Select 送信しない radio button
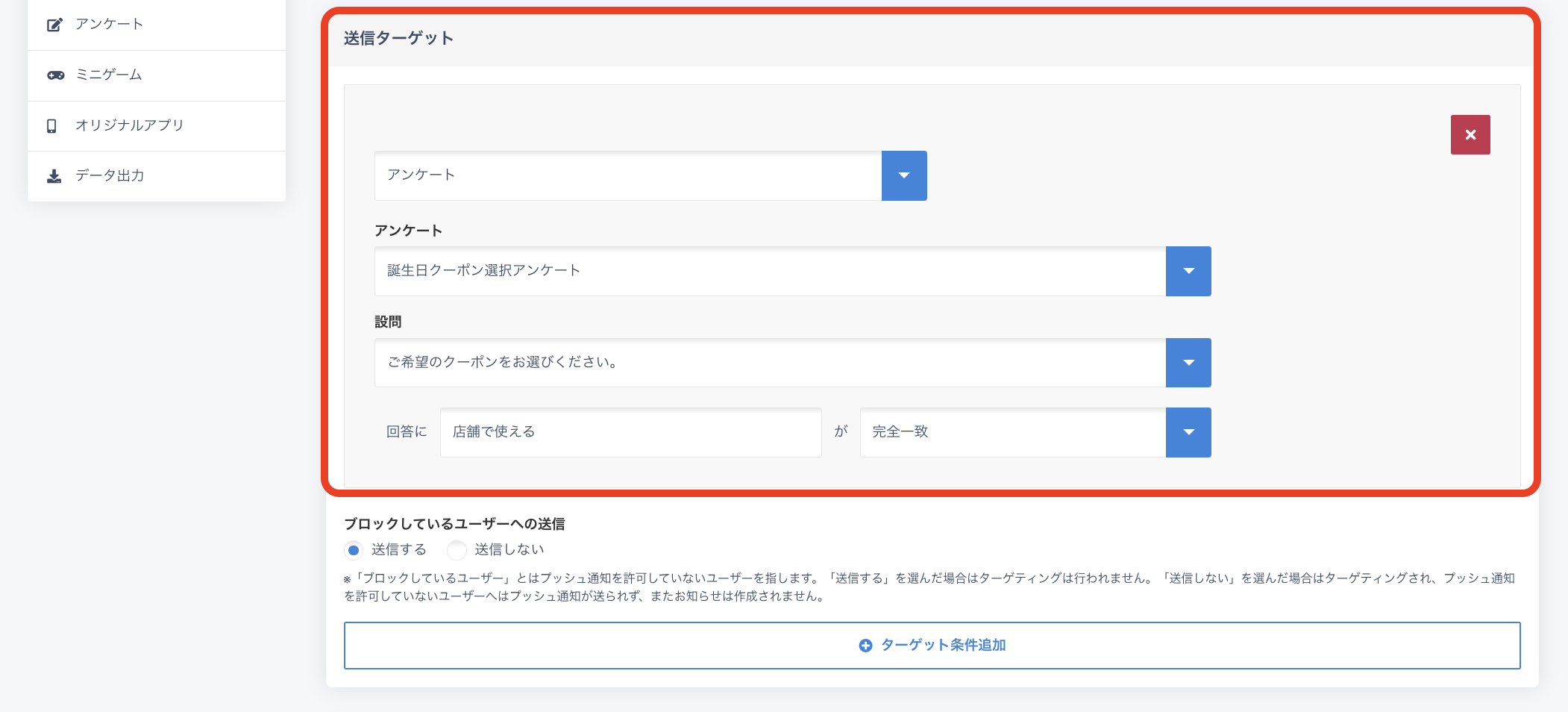 click(457, 550)
